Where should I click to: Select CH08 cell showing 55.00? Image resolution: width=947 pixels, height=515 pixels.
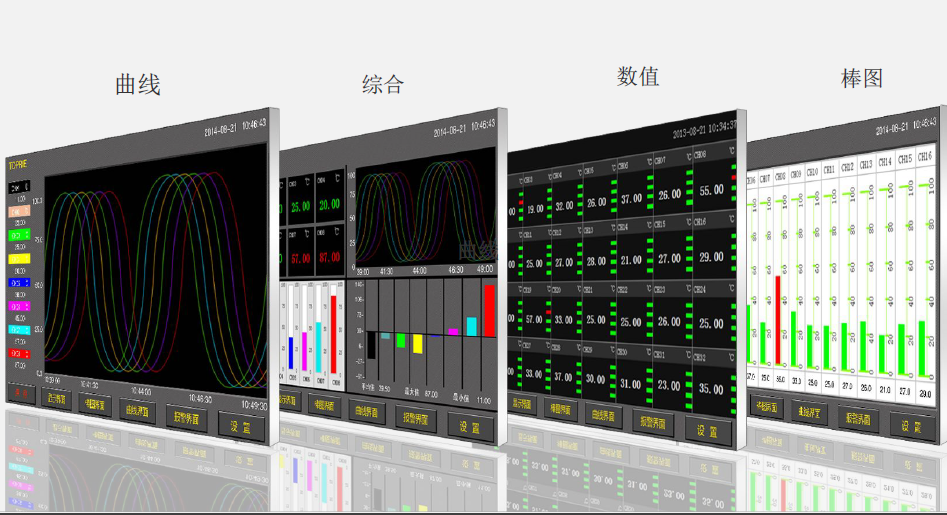coord(711,190)
